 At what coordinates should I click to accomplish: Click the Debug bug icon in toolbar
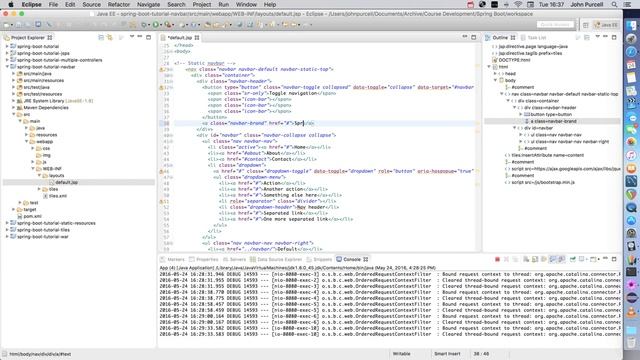pos(144,25)
